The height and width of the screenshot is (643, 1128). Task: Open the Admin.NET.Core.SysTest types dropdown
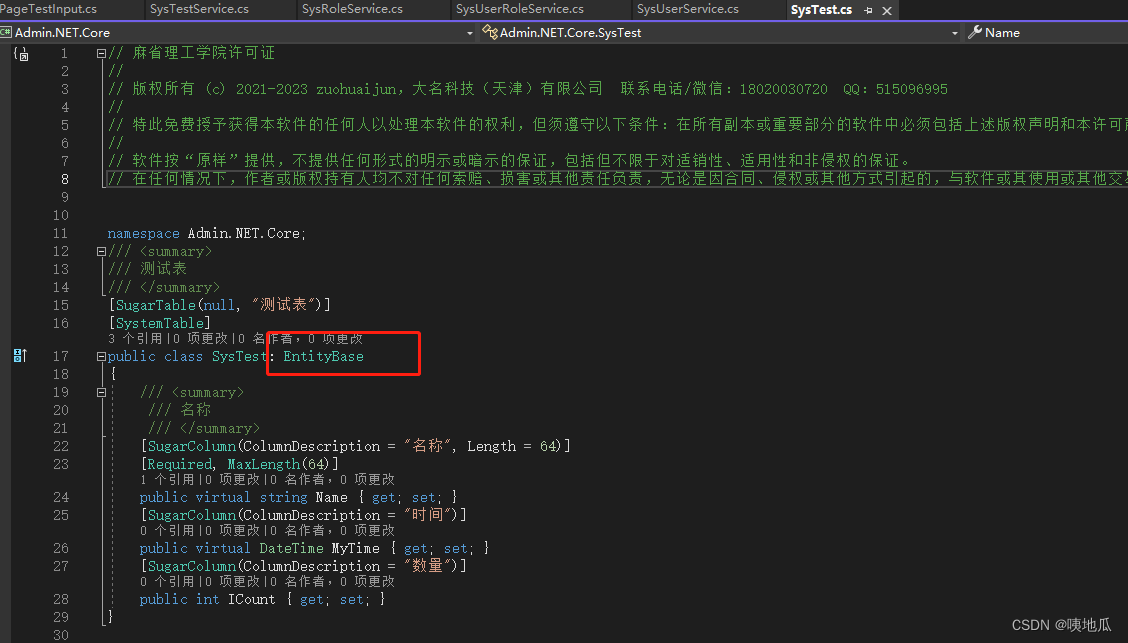pyautogui.click(x=955, y=32)
